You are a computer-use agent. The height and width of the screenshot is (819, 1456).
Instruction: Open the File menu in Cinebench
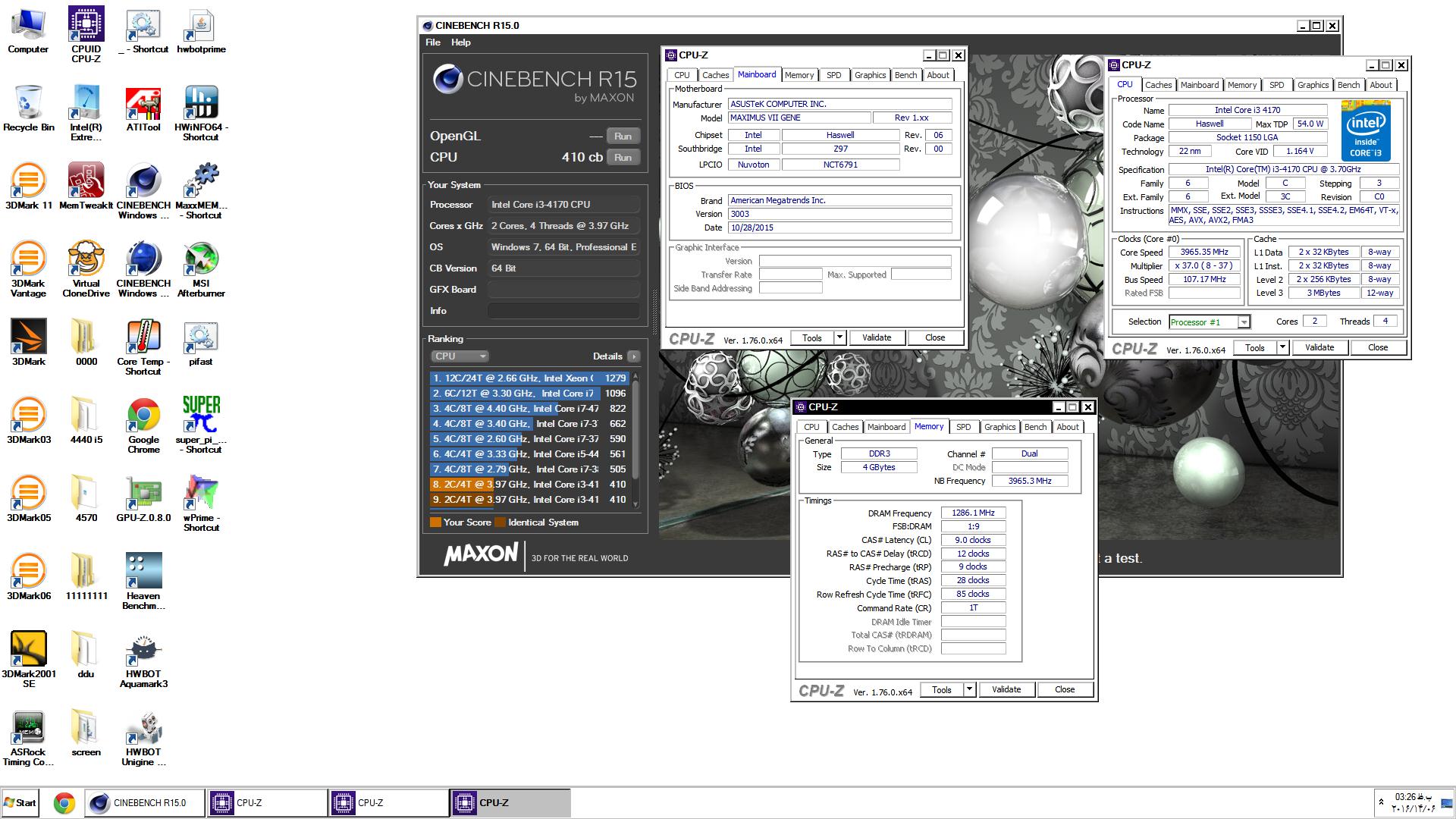click(x=433, y=42)
